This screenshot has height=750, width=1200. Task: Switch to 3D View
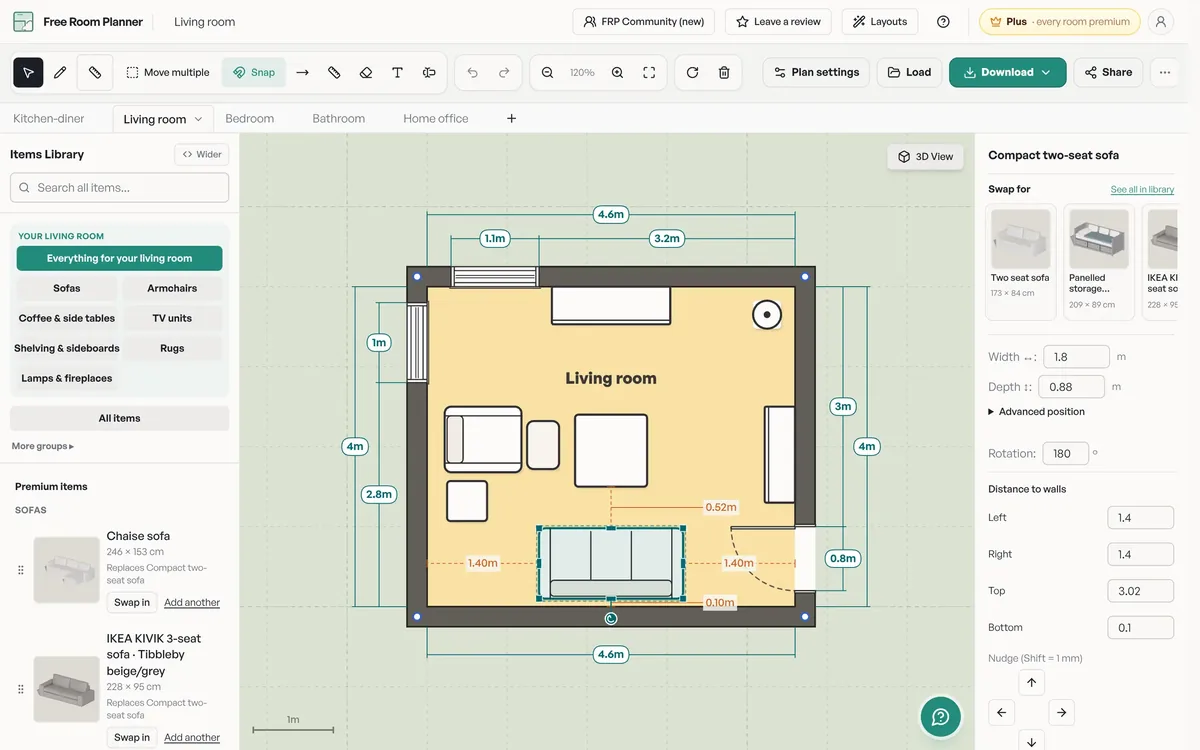926,156
